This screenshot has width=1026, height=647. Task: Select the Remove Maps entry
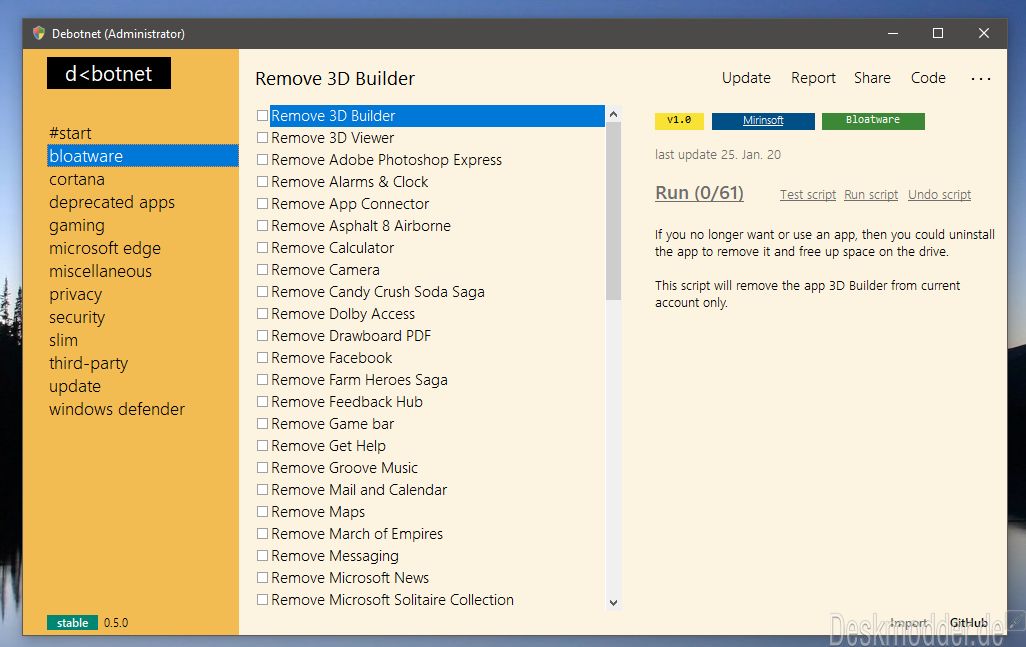click(318, 512)
